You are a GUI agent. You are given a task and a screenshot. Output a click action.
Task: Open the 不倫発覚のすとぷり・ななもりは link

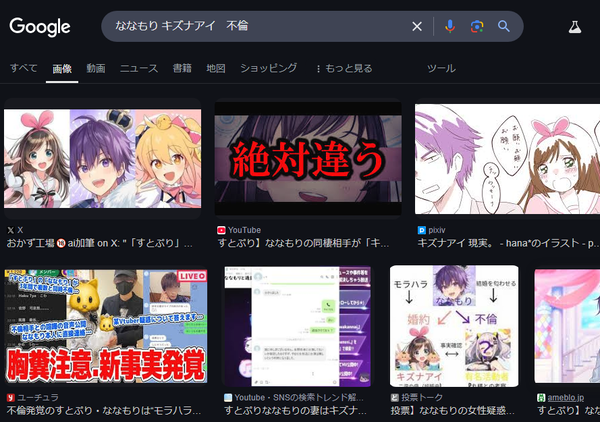104,411
